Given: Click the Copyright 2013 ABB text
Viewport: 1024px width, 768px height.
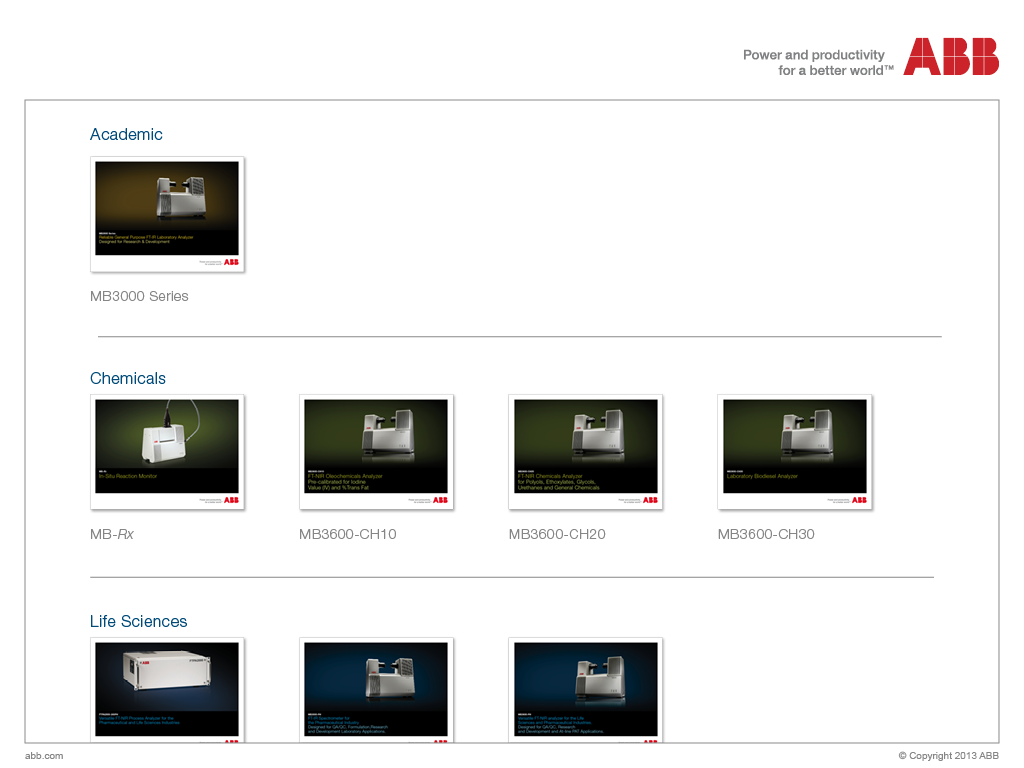Looking at the screenshot, I should point(948,756).
